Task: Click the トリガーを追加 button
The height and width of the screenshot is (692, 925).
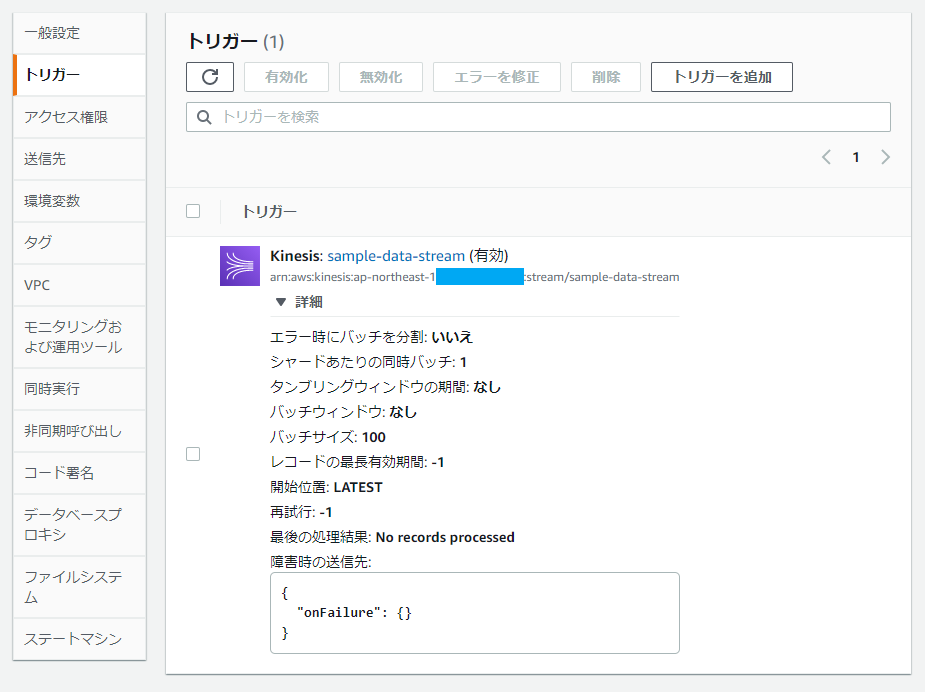Action: pos(721,77)
